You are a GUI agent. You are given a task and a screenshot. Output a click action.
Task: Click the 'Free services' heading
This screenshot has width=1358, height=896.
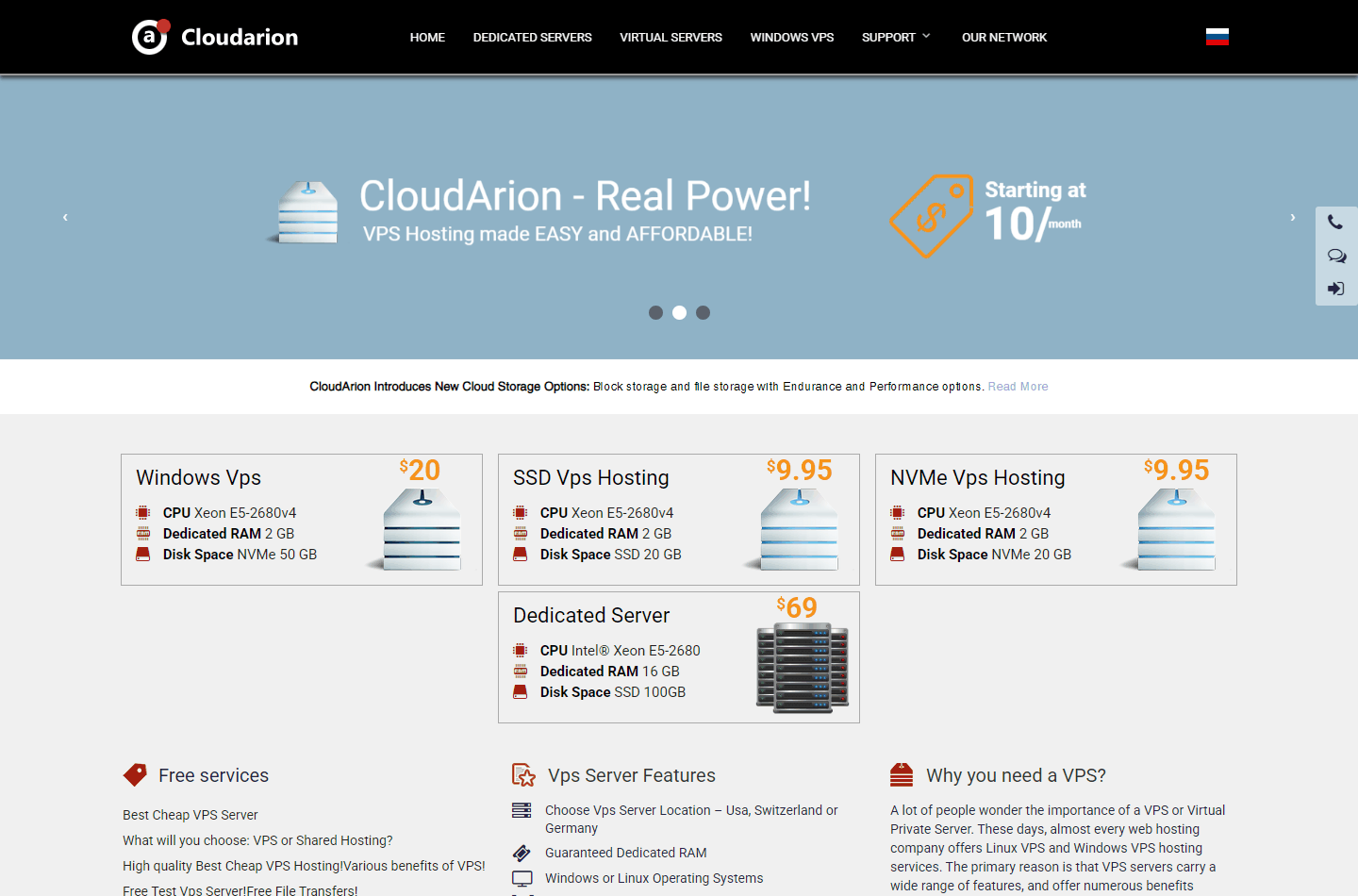point(213,775)
